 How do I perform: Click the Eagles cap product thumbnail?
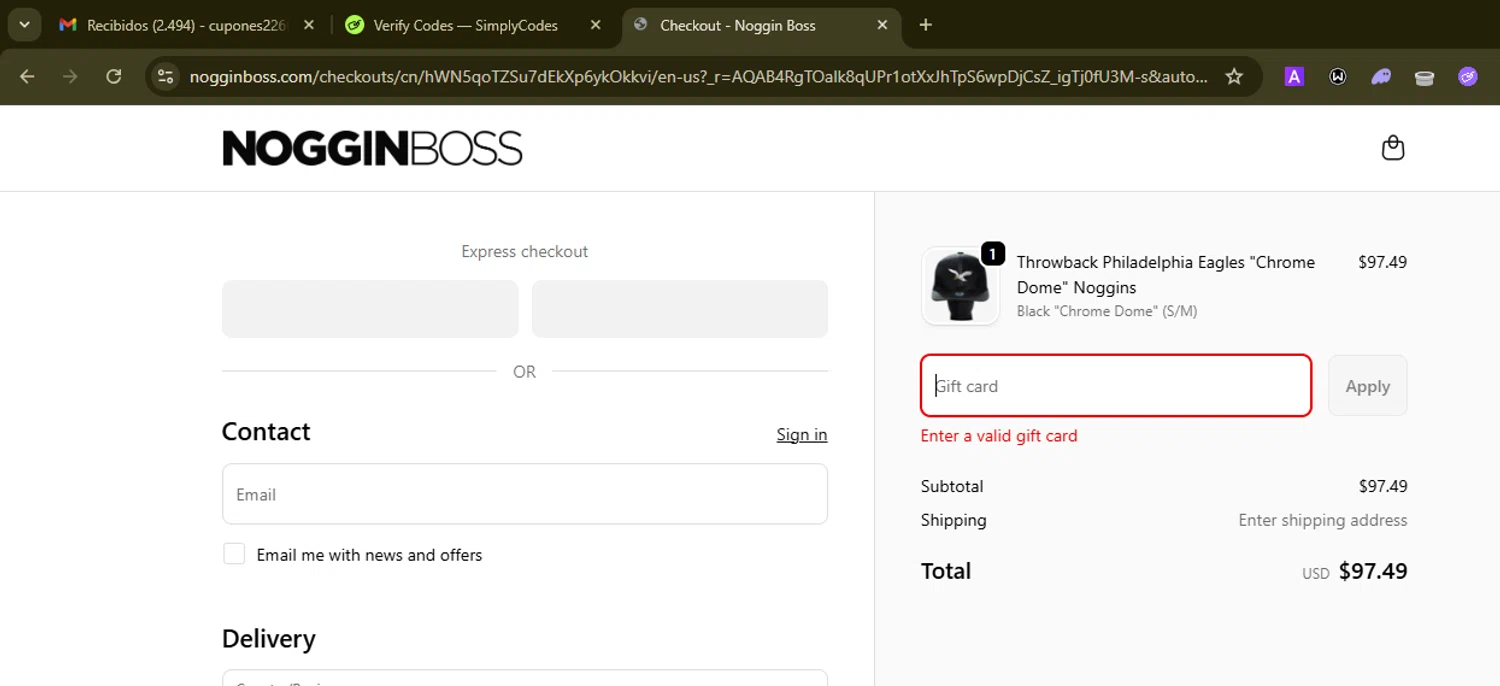pyautogui.click(x=960, y=286)
